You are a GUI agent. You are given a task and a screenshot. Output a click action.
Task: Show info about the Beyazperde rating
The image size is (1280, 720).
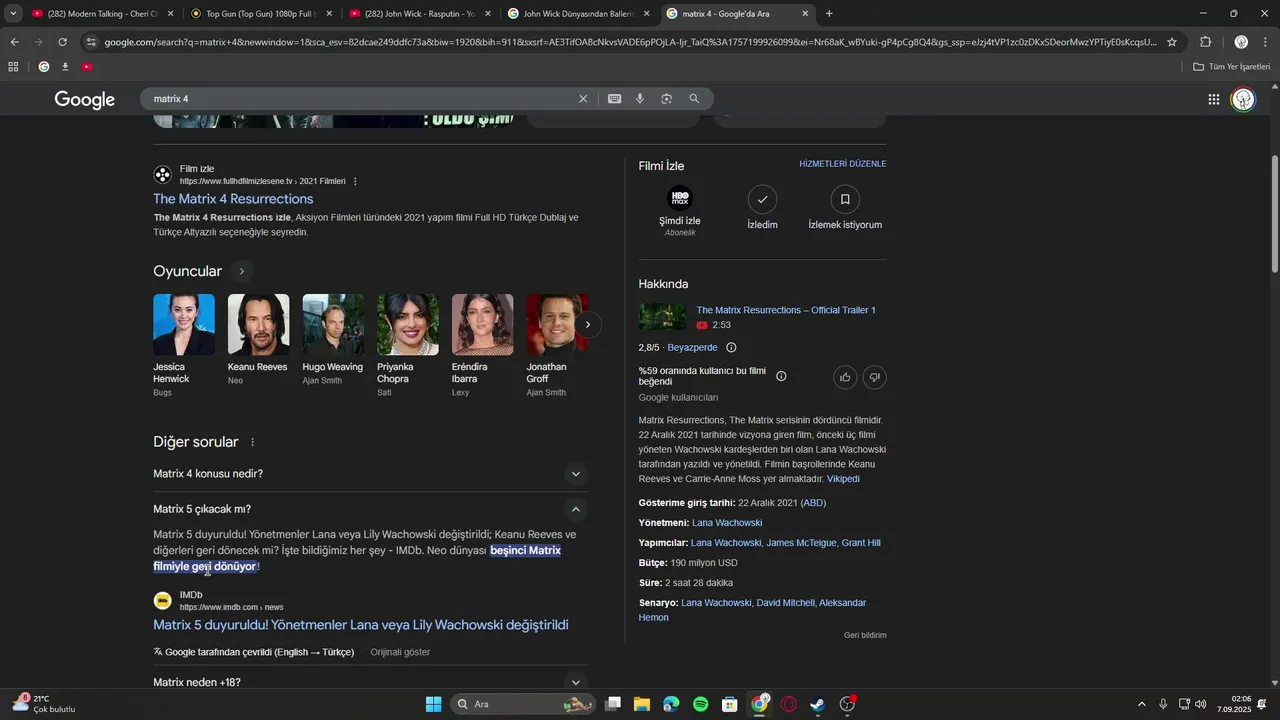[x=731, y=347]
